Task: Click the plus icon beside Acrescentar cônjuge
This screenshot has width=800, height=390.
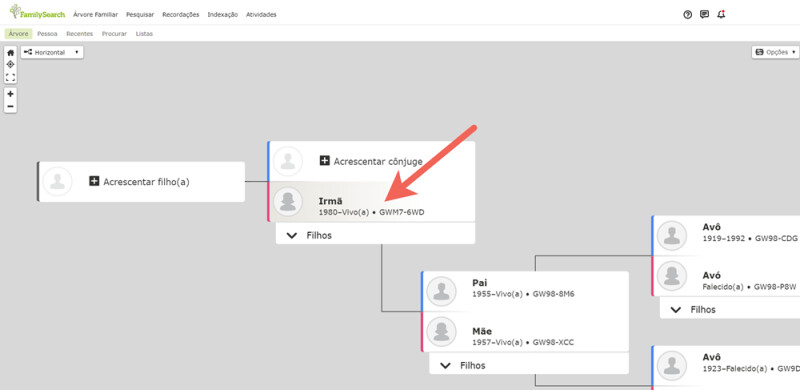Action: pyautogui.click(x=324, y=161)
